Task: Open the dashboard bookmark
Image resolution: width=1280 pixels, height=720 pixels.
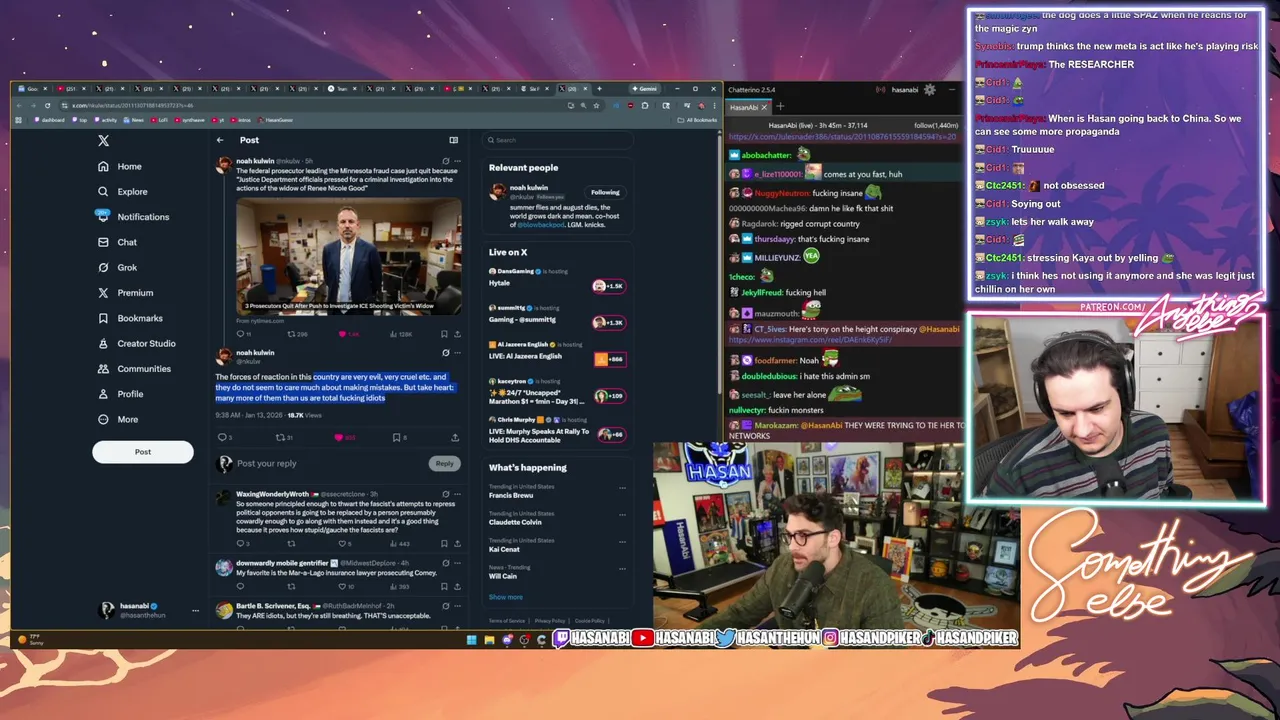Action: pos(50,120)
